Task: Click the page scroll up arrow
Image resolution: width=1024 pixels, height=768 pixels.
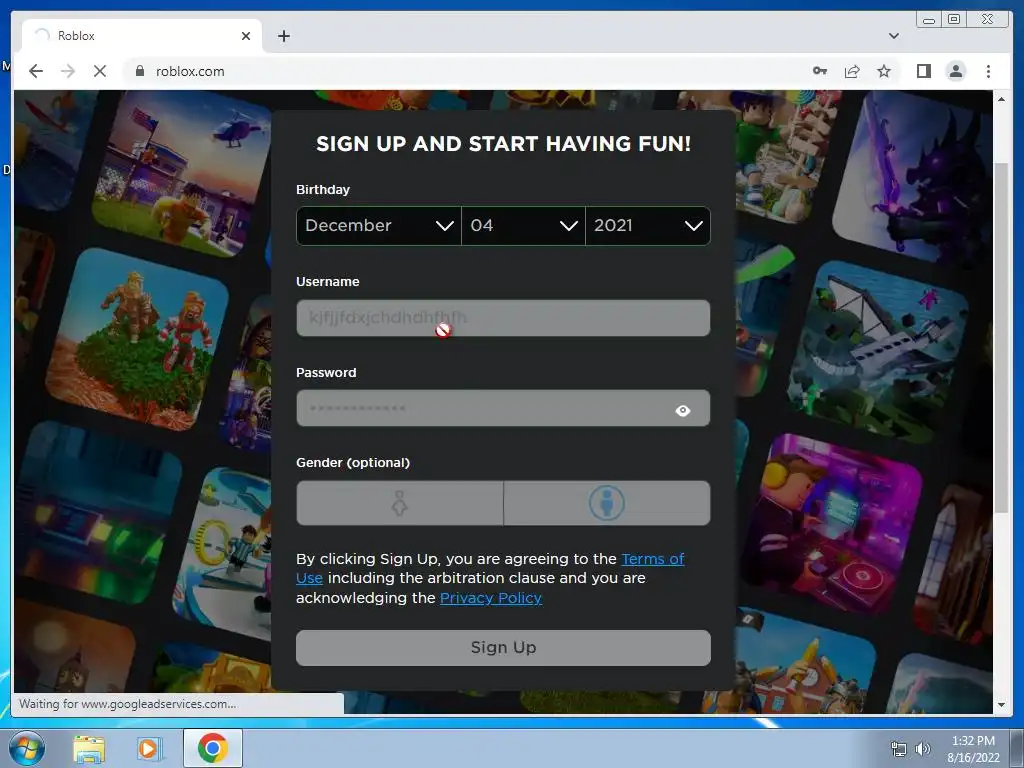Action: coord(1001,99)
